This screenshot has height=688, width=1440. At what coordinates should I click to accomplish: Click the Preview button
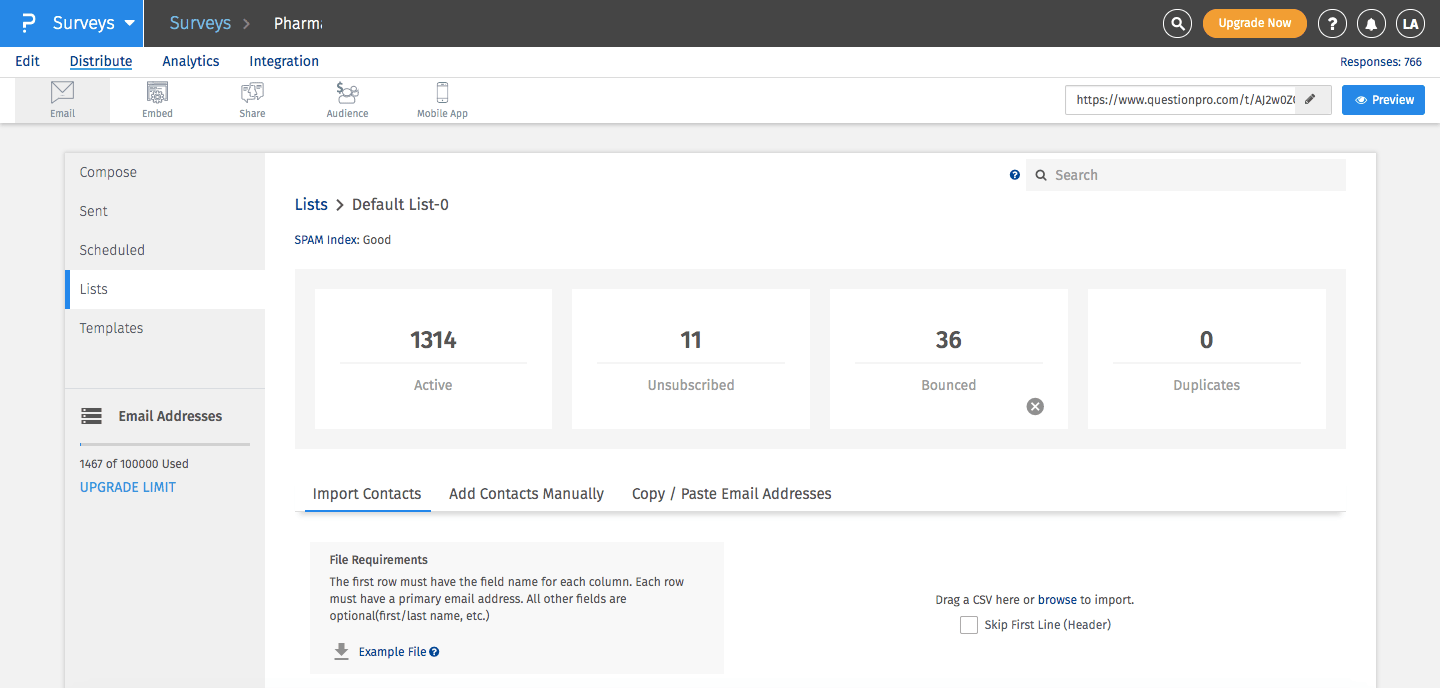pyautogui.click(x=1383, y=100)
